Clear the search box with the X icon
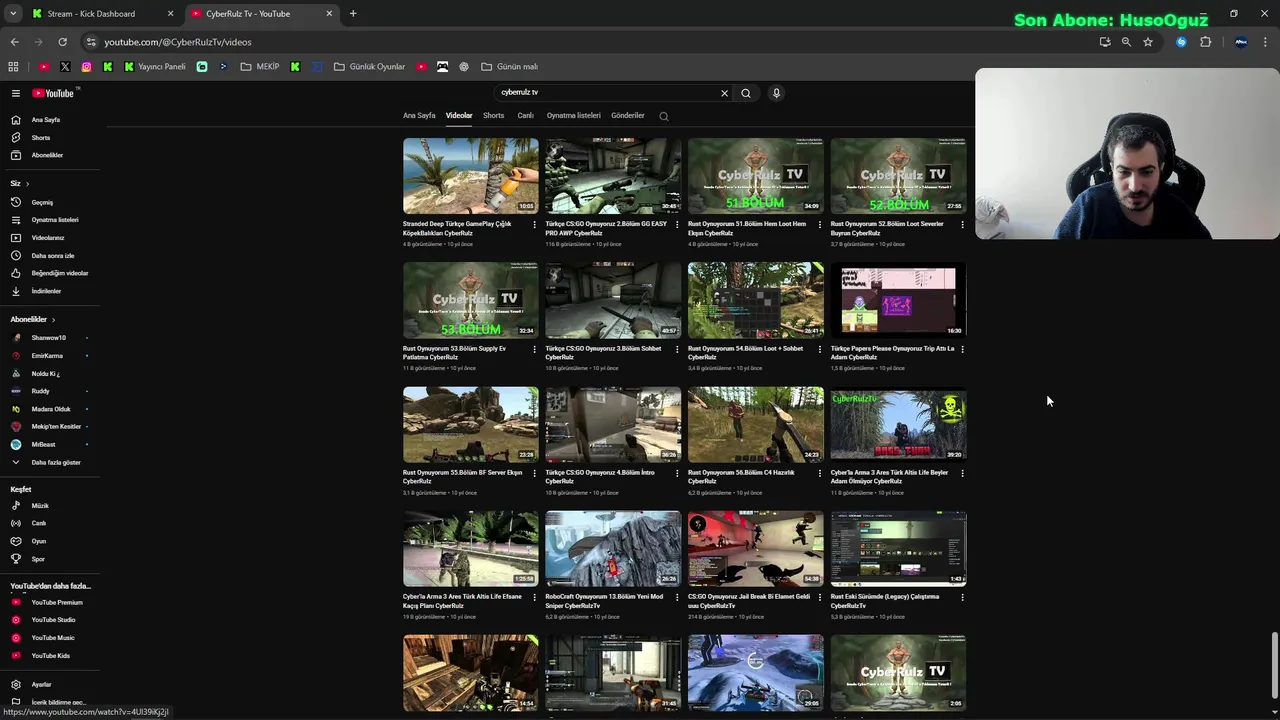Image resolution: width=1280 pixels, height=720 pixels. (x=724, y=93)
